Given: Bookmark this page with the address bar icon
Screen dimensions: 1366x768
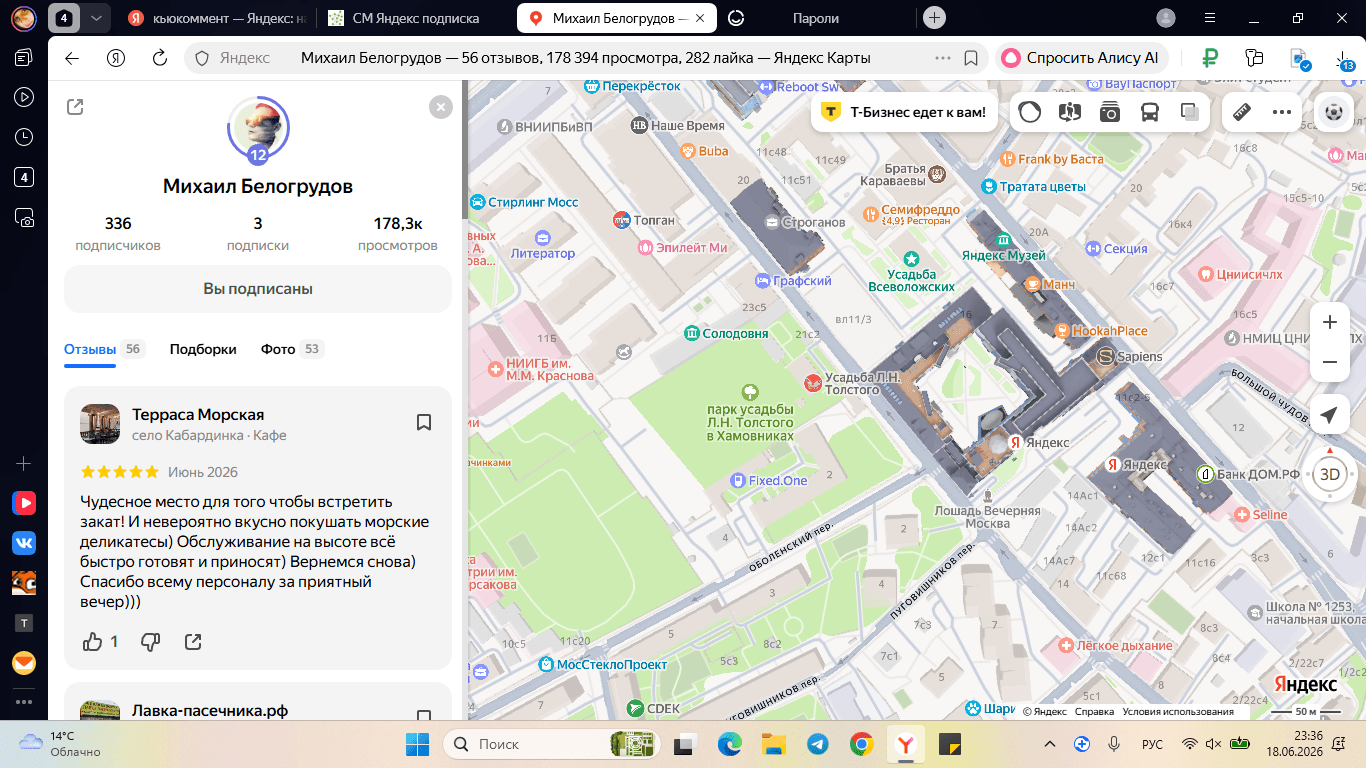Looking at the screenshot, I should pos(970,58).
